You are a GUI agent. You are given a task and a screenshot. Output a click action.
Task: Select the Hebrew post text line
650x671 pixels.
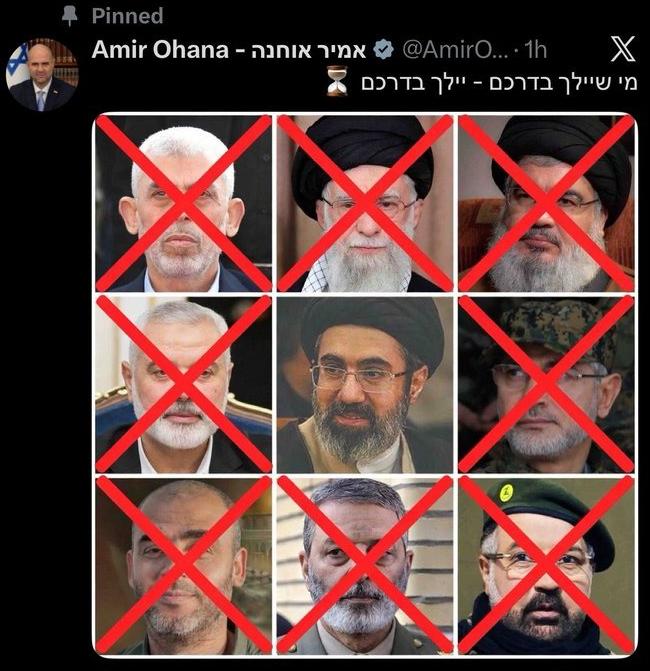coord(500,82)
